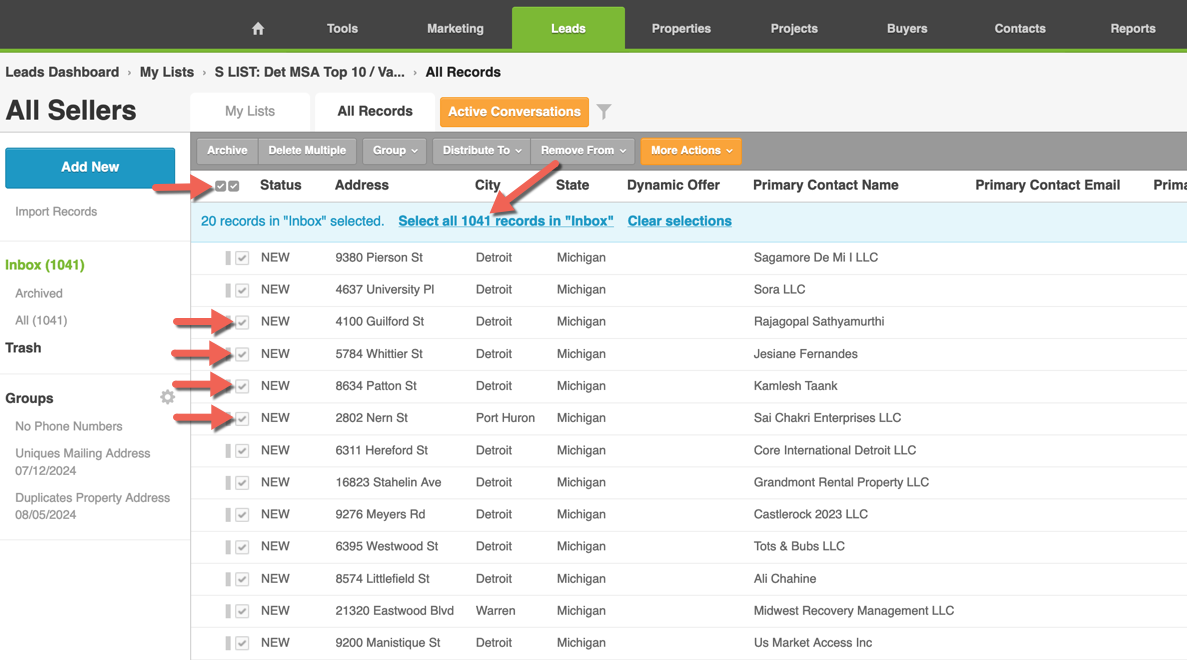1187x660 pixels.
Task: Open the Distribute To dropdown
Action: (481, 151)
